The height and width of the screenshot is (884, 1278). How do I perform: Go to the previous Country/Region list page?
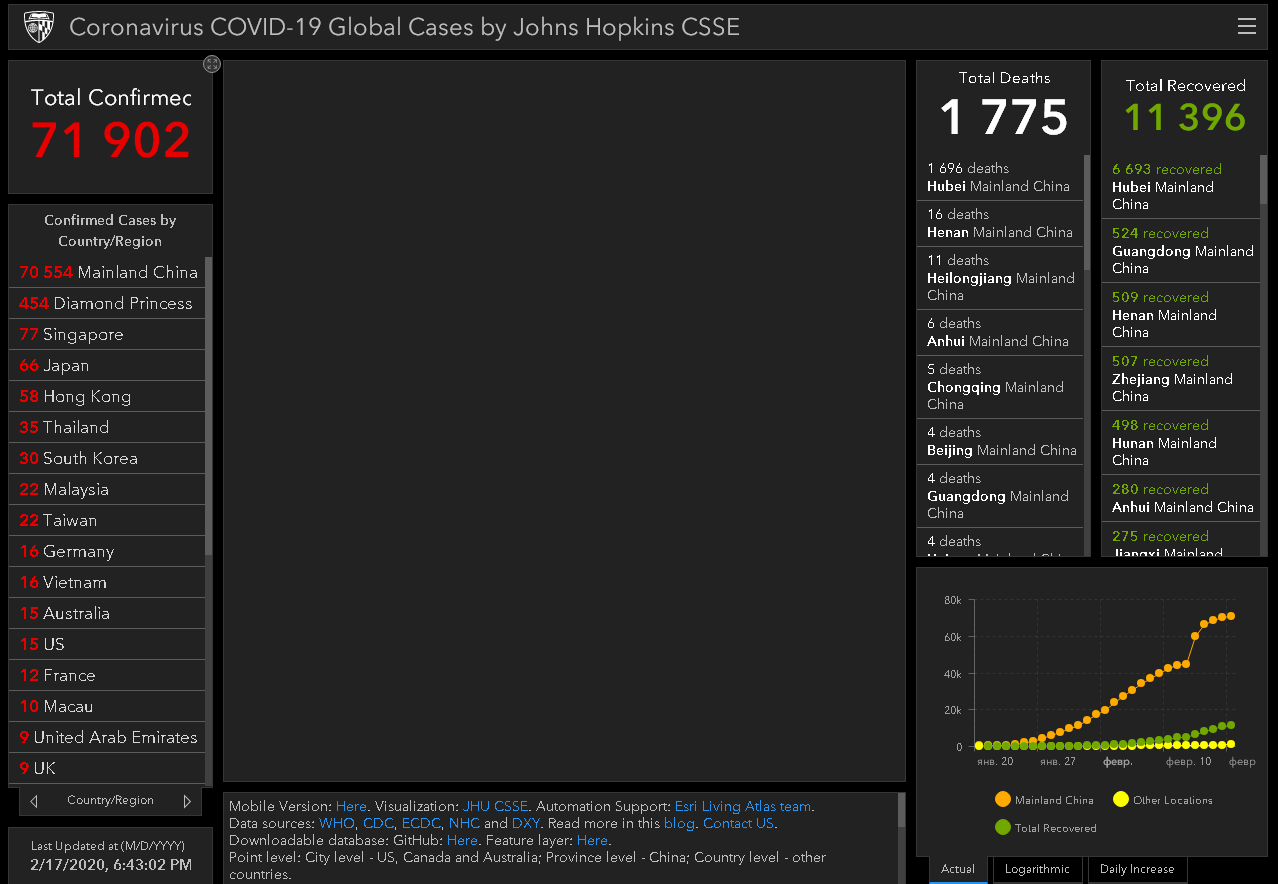34,801
